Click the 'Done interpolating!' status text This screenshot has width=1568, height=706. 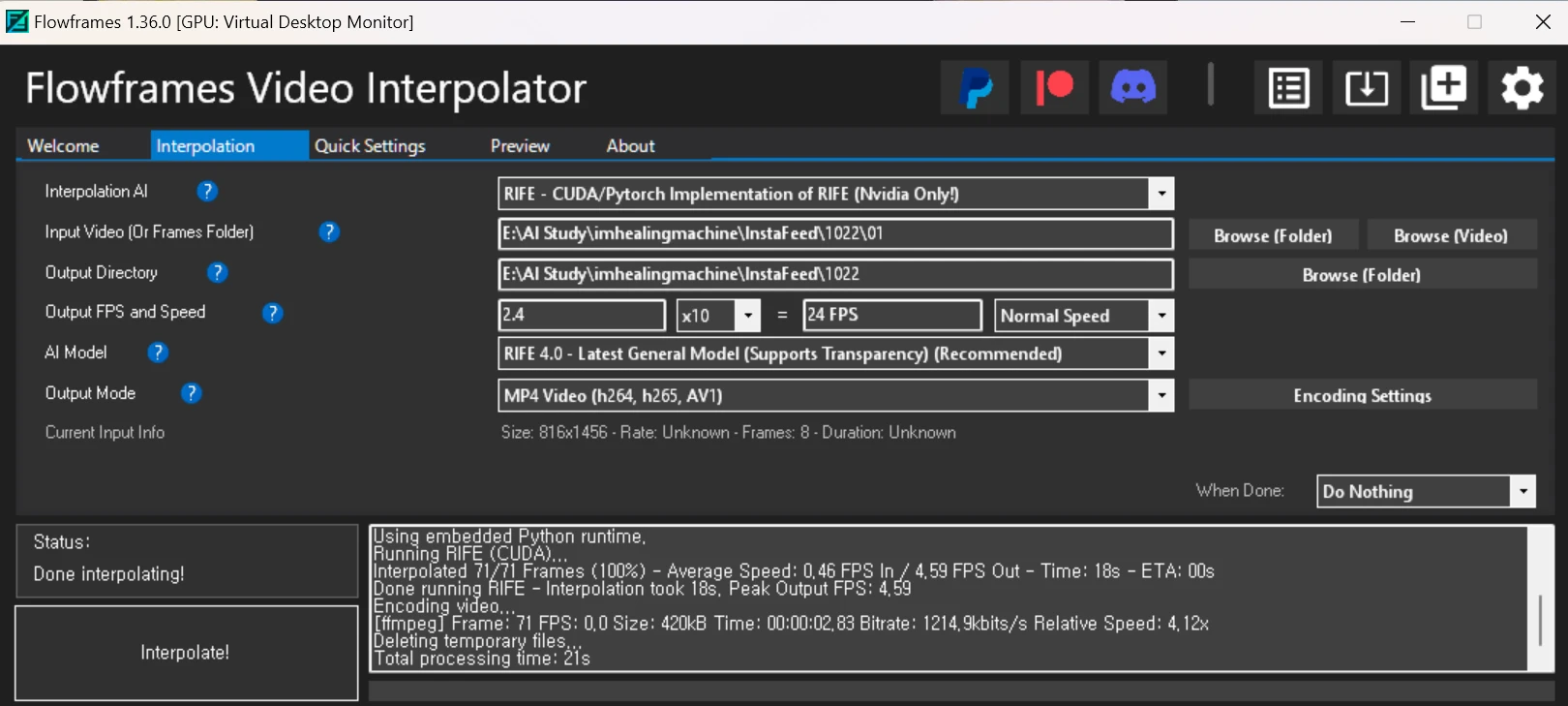[108, 574]
